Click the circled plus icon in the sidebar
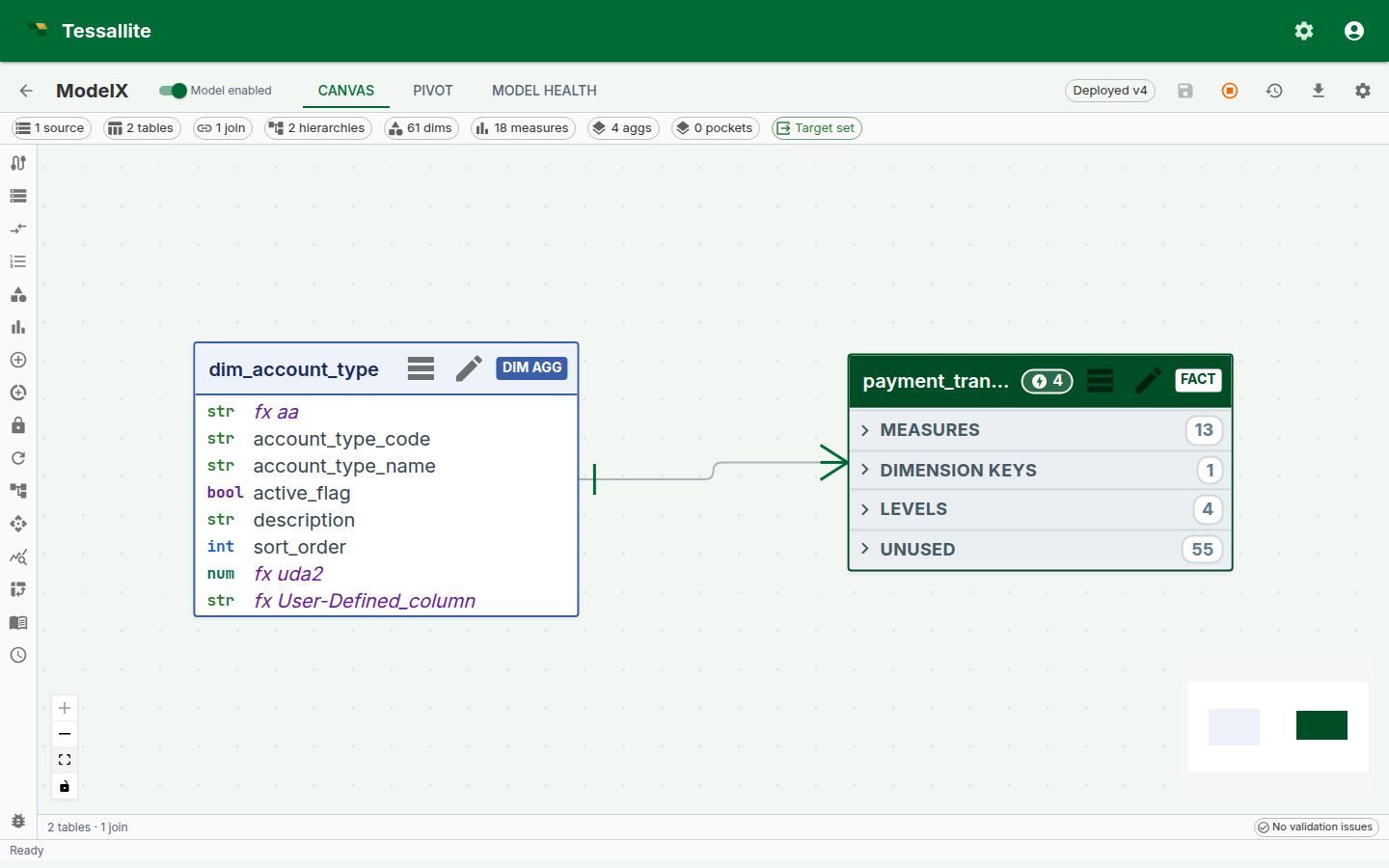Image resolution: width=1389 pixels, height=868 pixels. click(18, 360)
